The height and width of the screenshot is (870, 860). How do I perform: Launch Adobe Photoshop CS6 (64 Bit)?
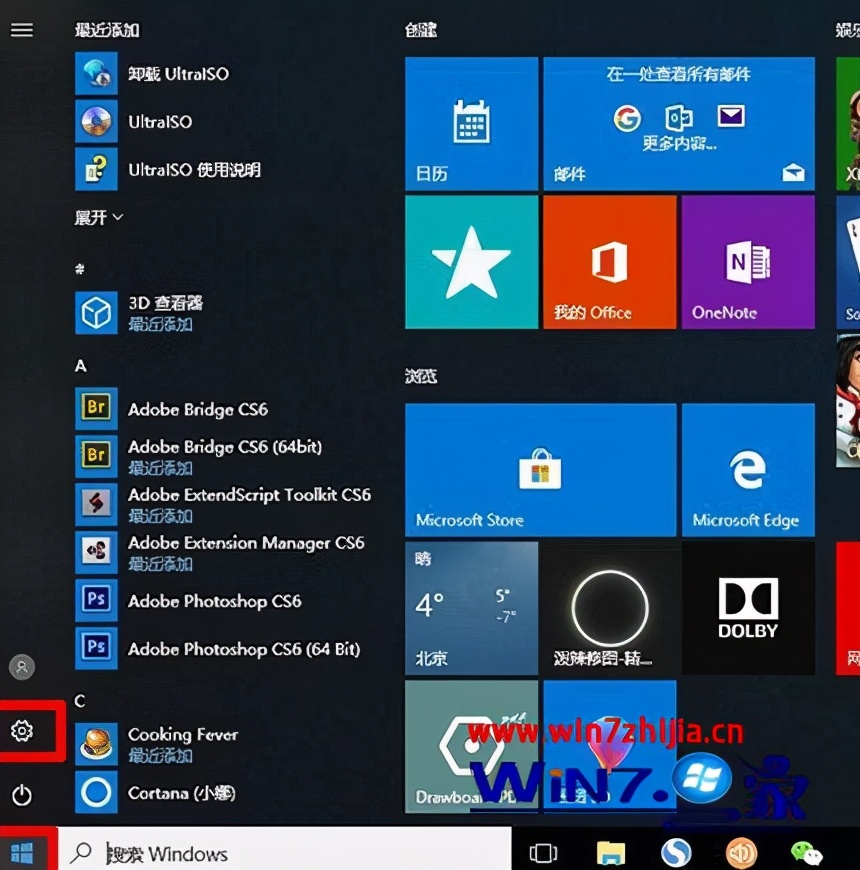point(243,649)
